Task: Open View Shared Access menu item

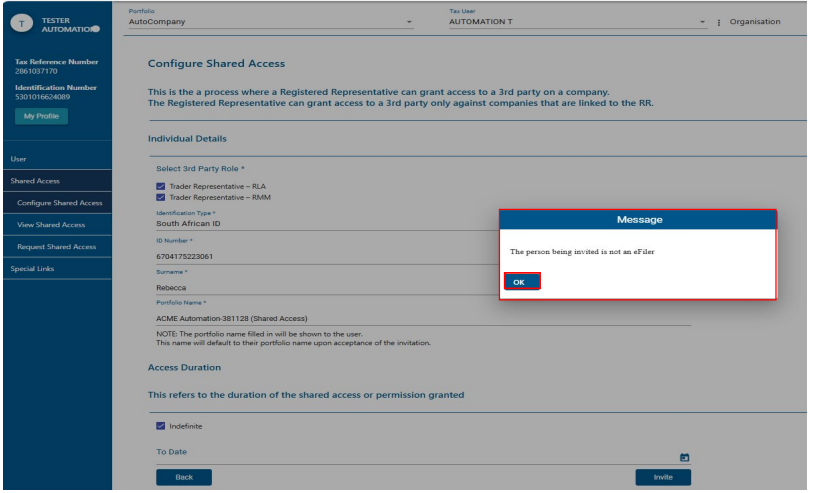Action: click(x=51, y=225)
